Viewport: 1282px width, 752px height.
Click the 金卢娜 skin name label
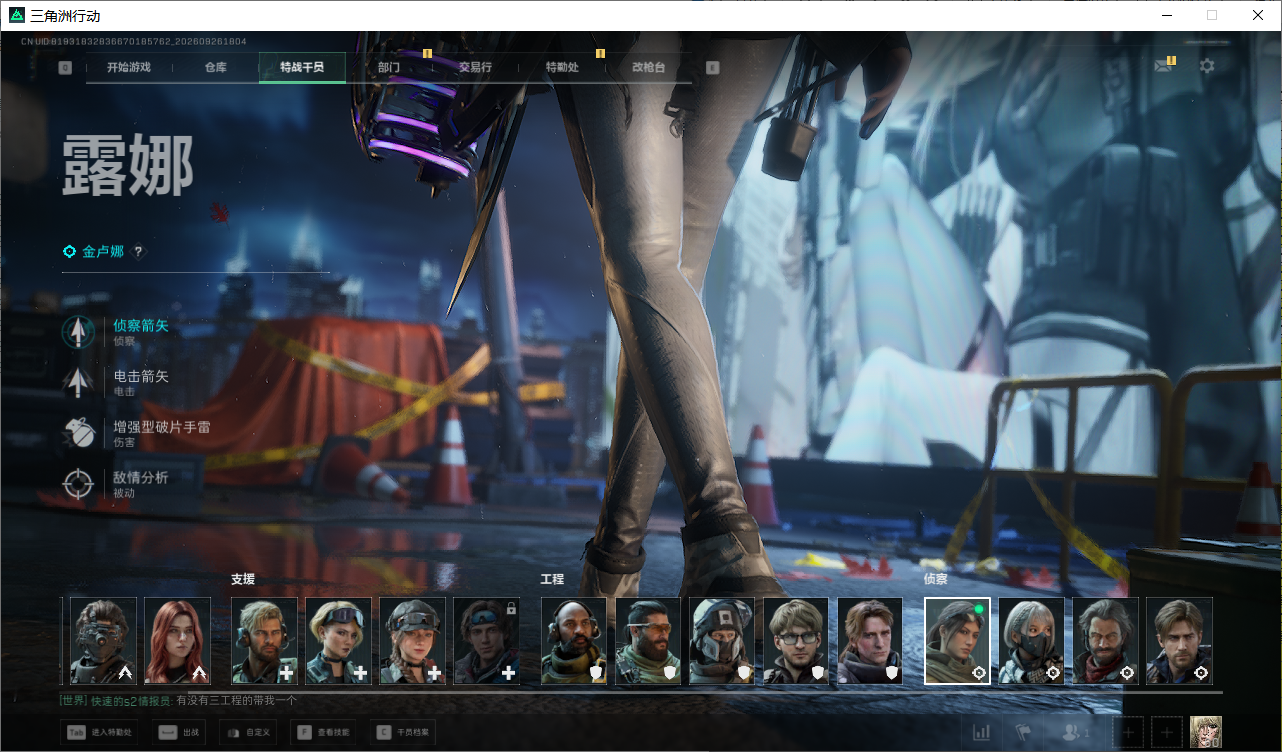point(103,252)
